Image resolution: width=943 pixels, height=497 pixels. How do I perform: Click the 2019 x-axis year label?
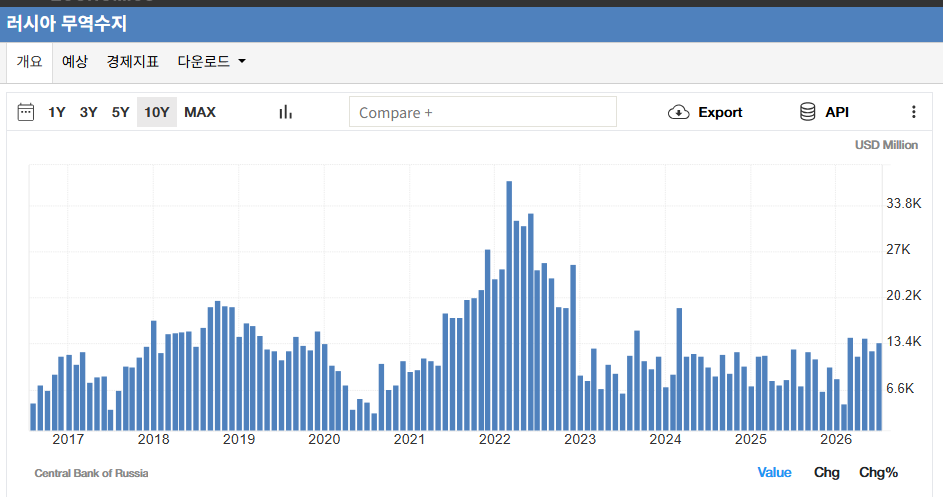tap(239, 439)
